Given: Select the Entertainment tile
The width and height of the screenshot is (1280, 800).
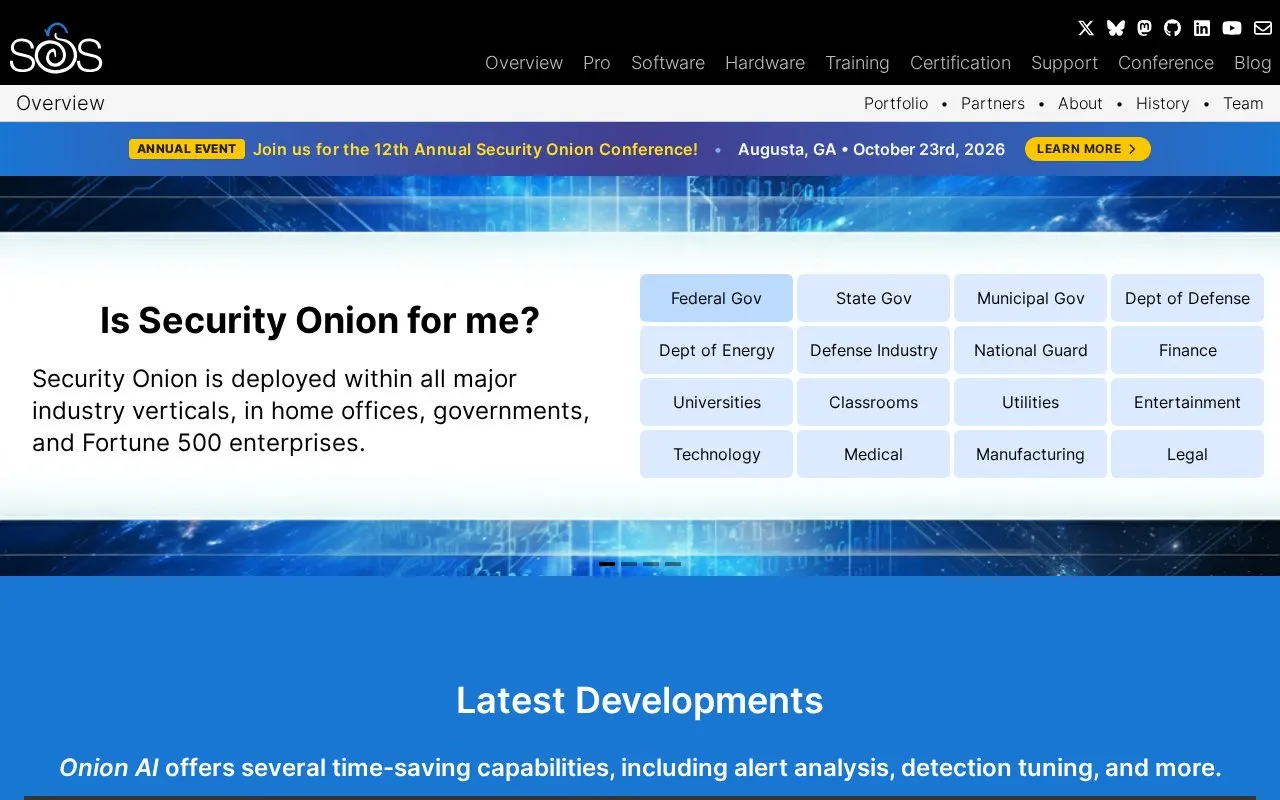Looking at the screenshot, I should click(1187, 402).
